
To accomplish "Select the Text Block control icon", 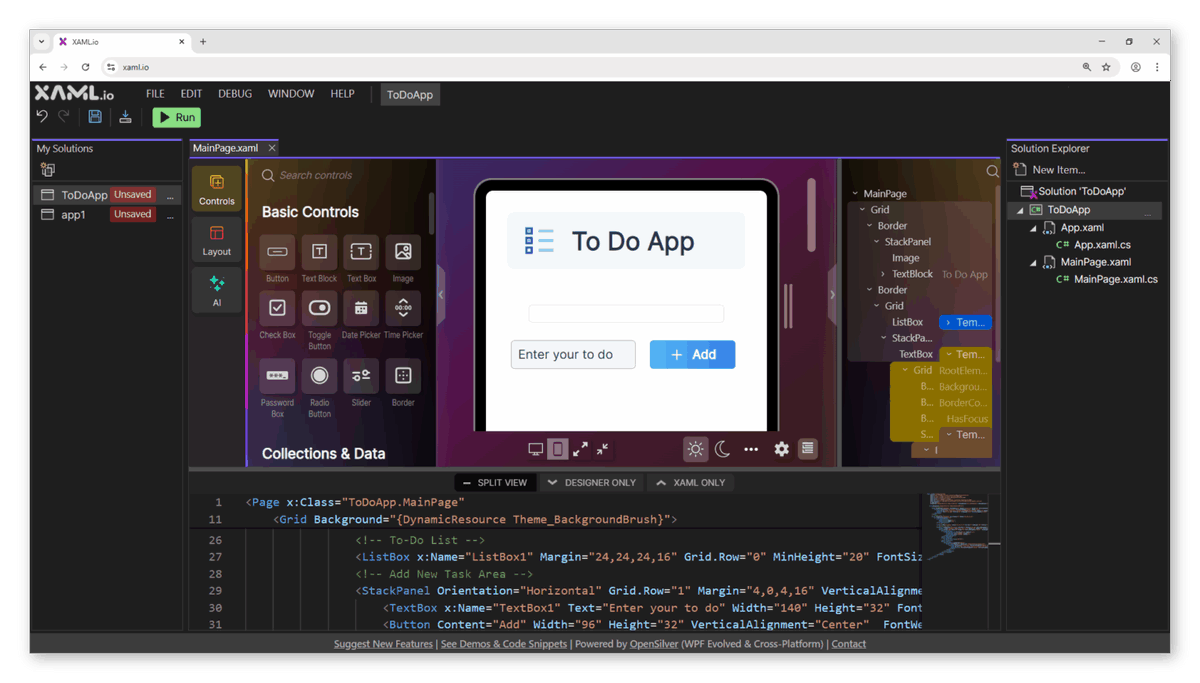I will pos(319,252).
